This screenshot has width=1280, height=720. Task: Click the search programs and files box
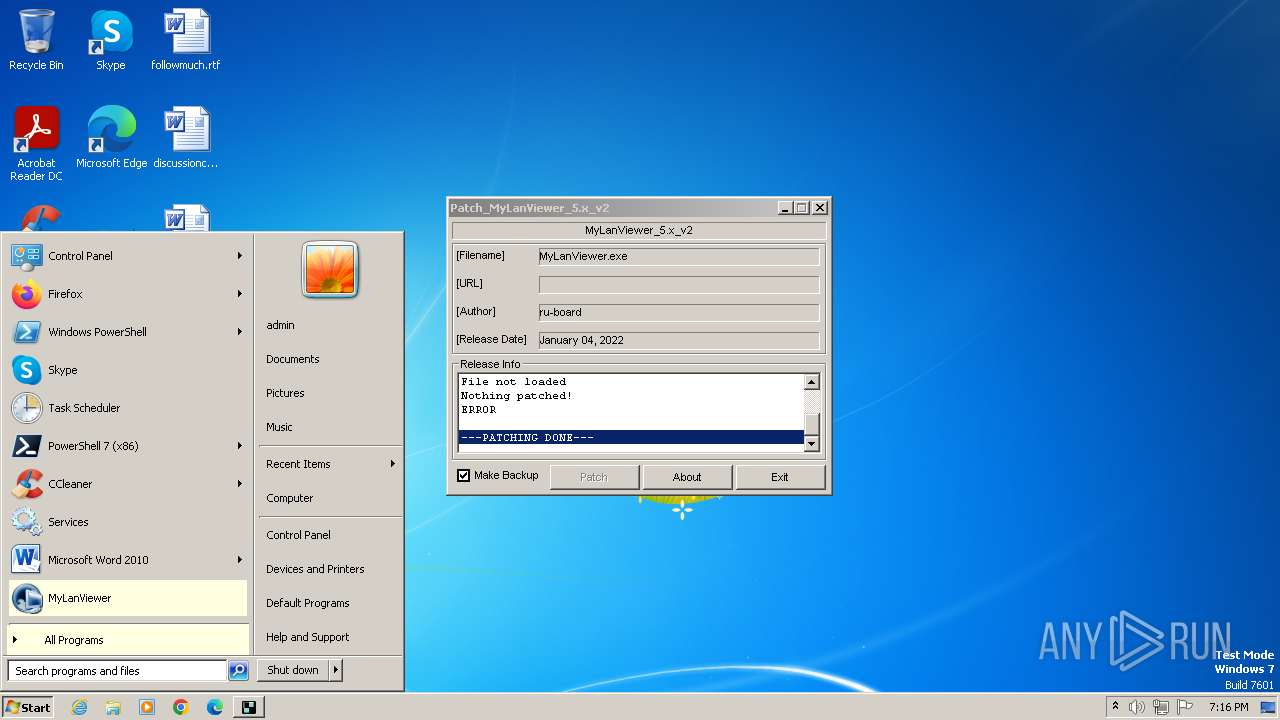pyautogui.click(x=117, y=671)
